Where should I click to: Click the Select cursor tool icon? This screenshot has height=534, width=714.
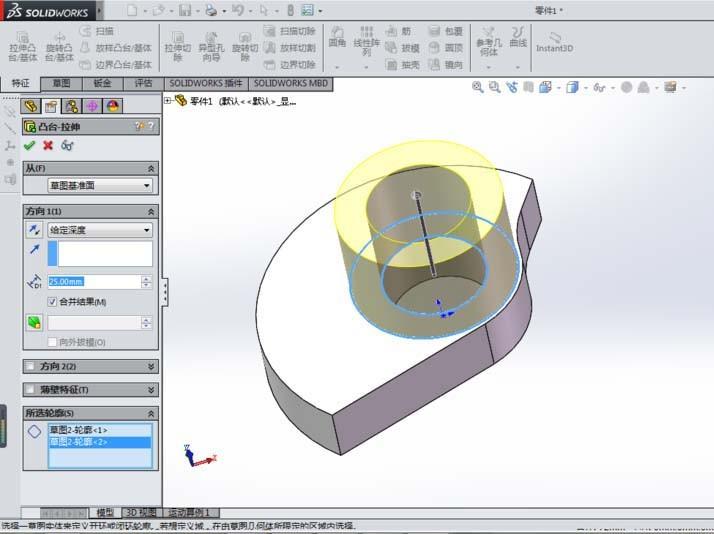pos(264,10)
